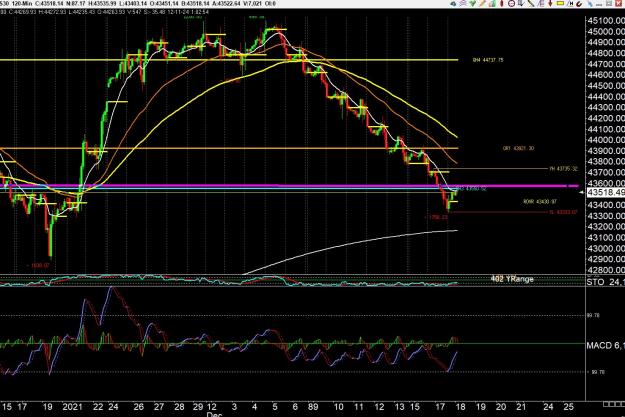Open the bar chart style icon
Screen dimensions: 625x417
(492, 4)
